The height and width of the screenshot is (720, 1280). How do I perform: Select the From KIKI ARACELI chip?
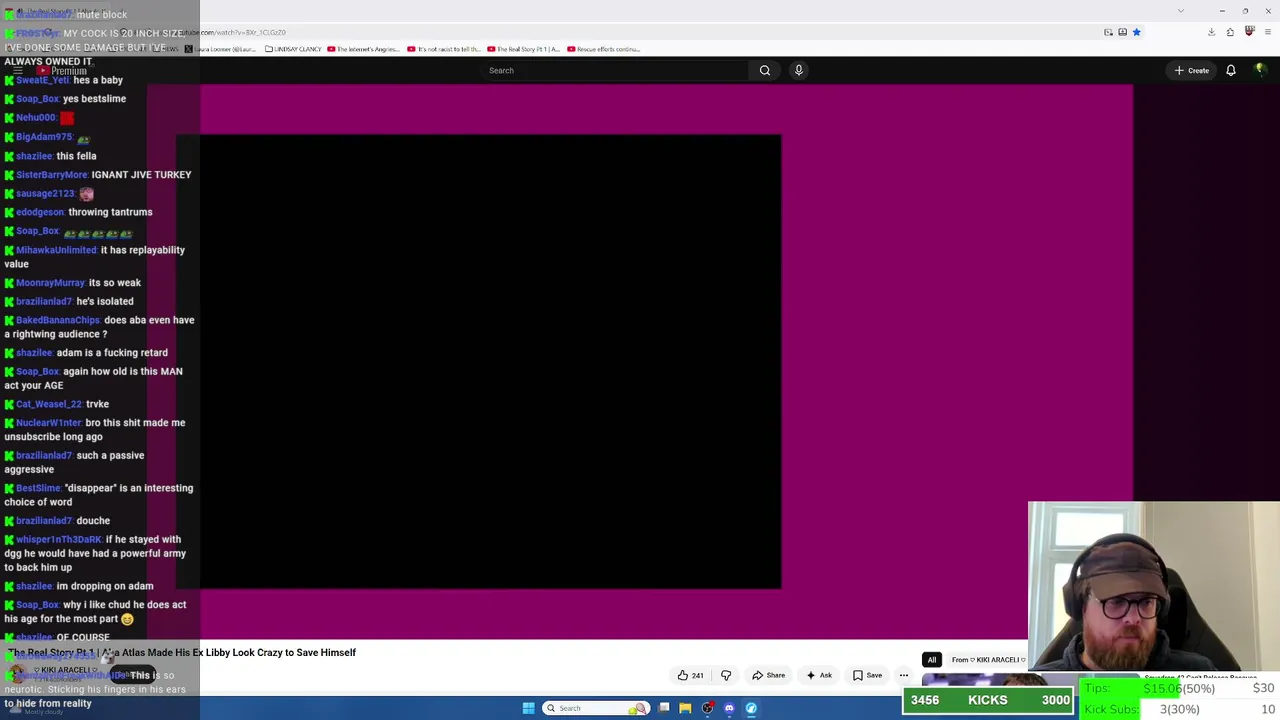click(987, 660)
